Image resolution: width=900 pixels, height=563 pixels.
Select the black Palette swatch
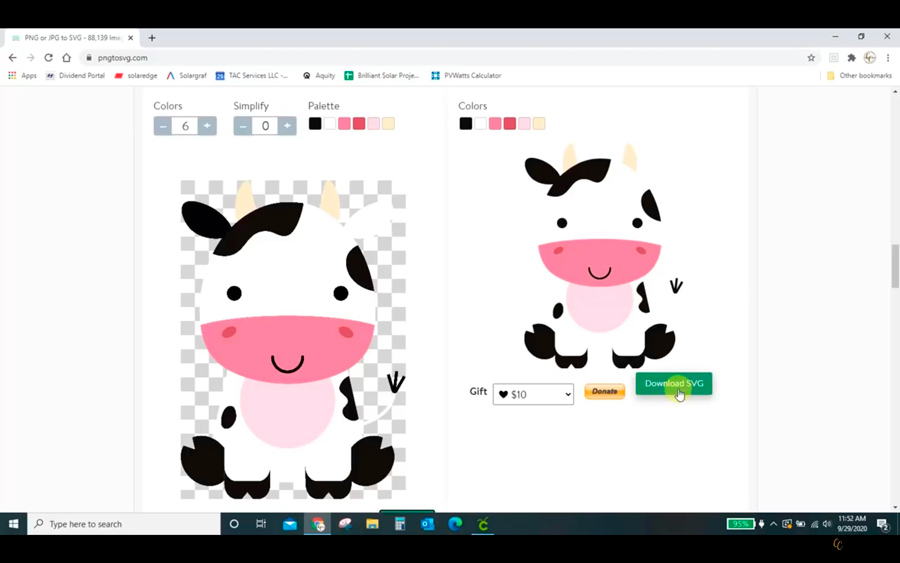coord(315,123)
